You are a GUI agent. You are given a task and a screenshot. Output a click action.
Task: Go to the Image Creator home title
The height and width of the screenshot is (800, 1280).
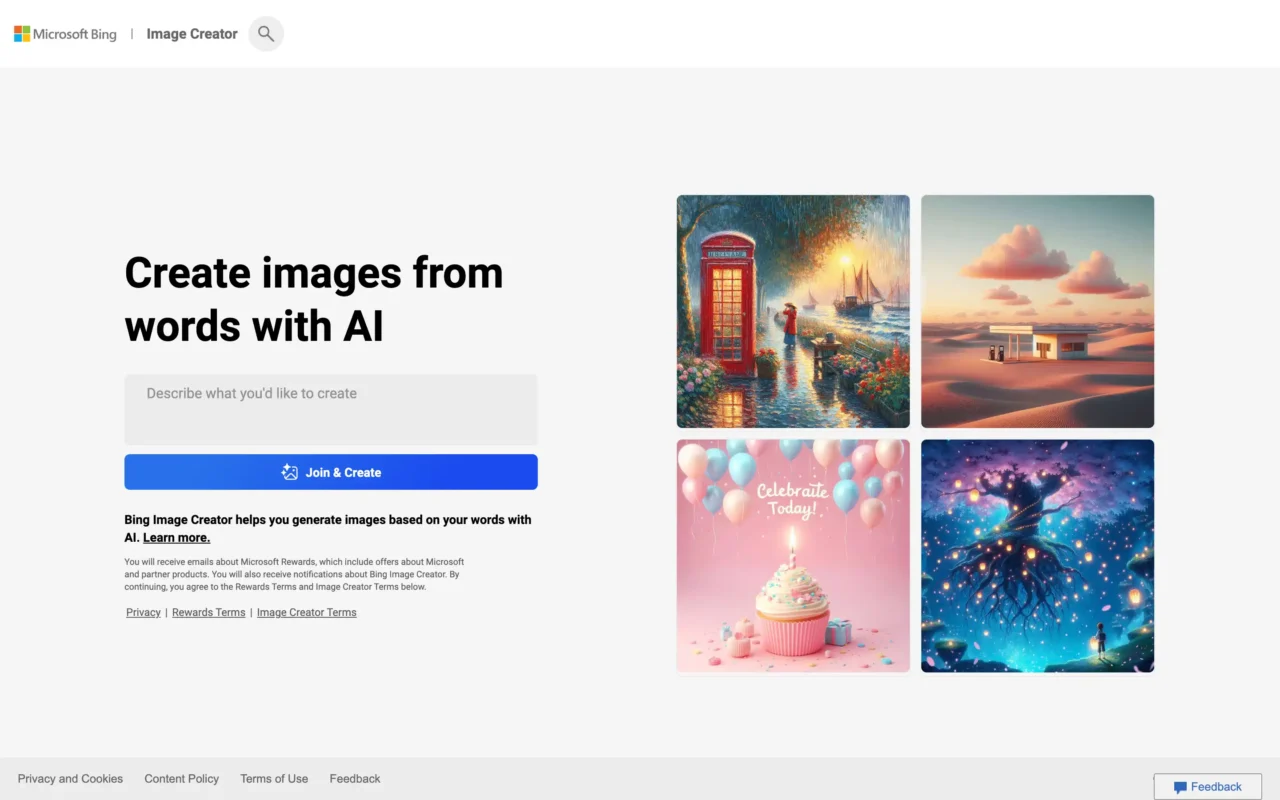(192, 34)
